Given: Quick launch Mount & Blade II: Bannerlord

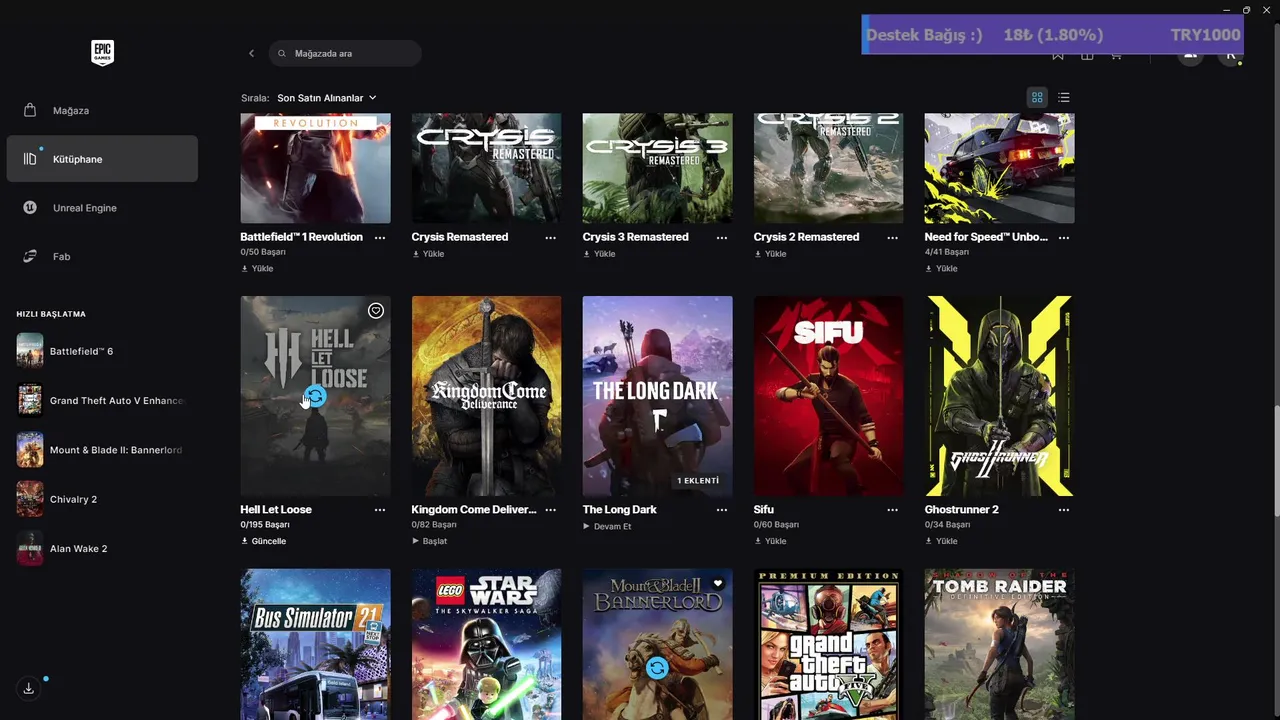Looking at the screenshot, I should (100, 450).
